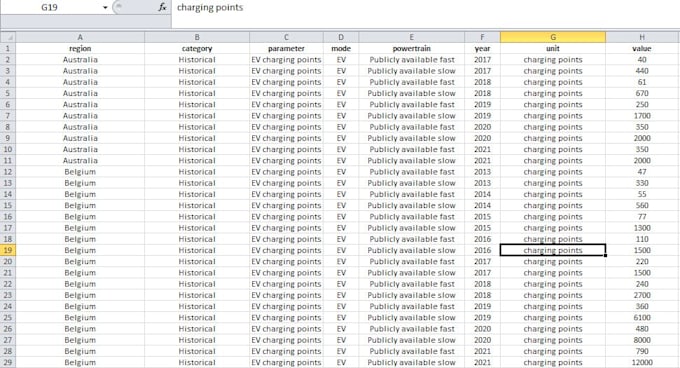Viewport: 680px width, 368px height.
Task: Select column B header
Action: tap(197, 37)
